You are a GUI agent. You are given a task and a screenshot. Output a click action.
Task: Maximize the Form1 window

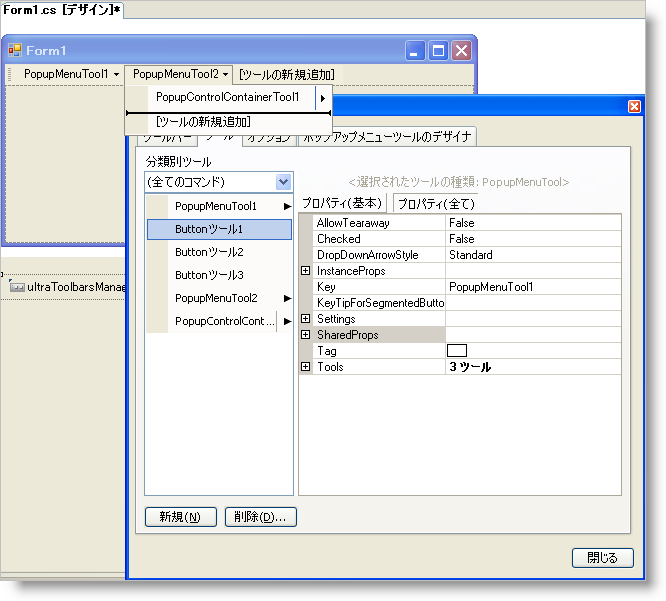438,51
